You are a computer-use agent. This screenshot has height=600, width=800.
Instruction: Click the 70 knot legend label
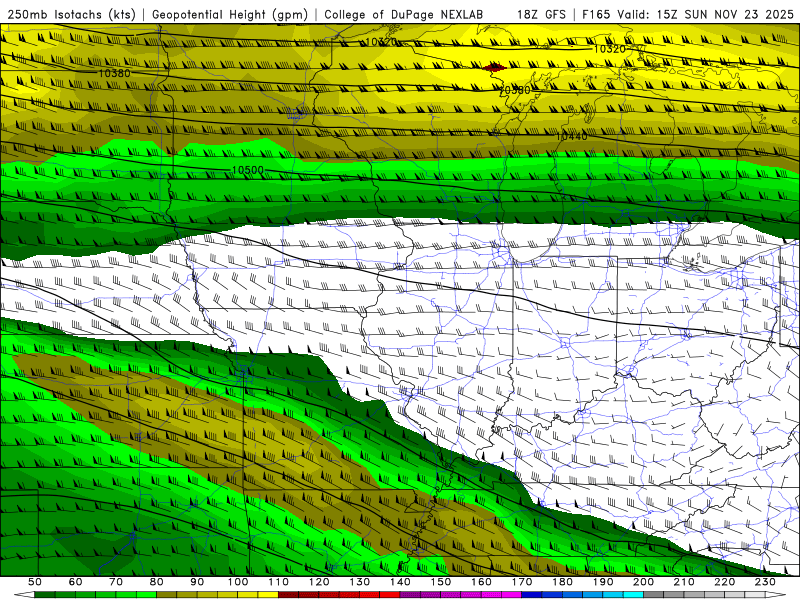(x=116, y=582)
